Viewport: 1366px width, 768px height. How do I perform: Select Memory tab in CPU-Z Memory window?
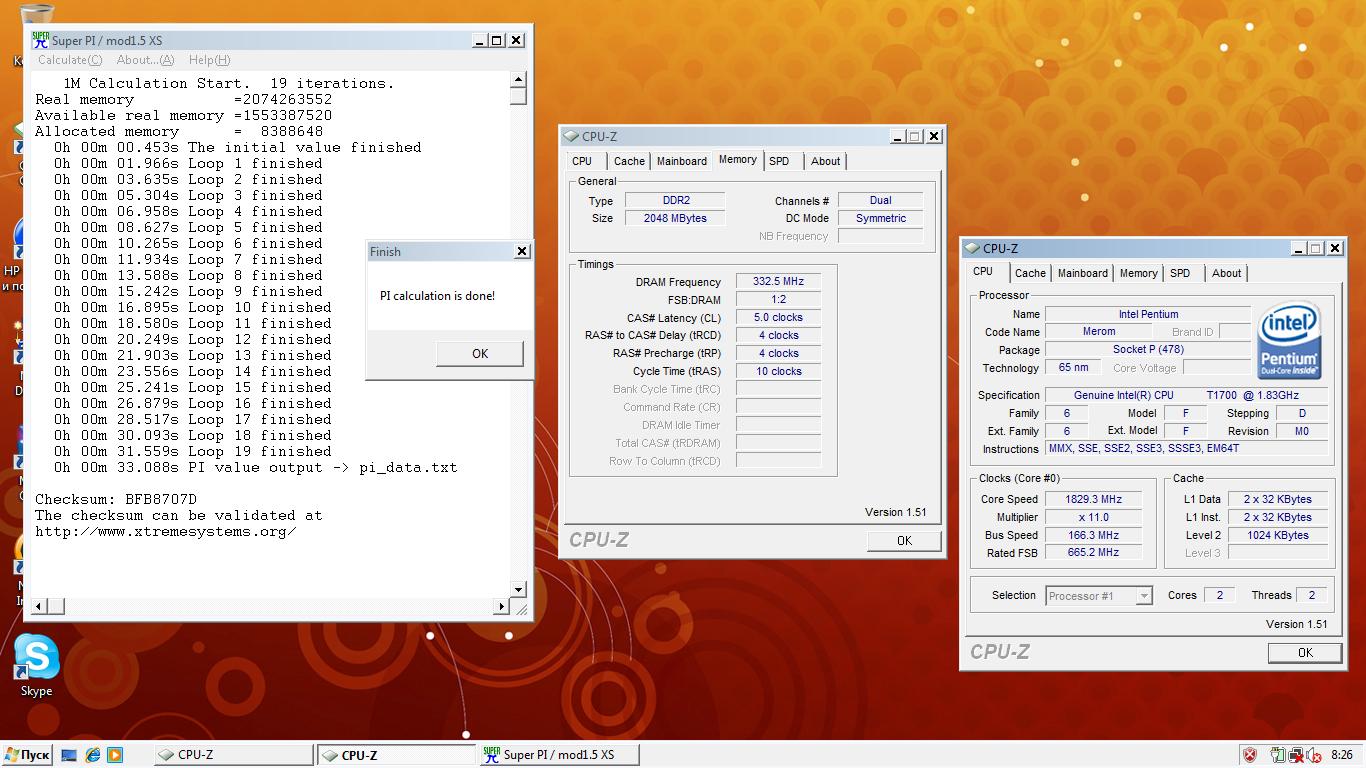click(738, 160)
